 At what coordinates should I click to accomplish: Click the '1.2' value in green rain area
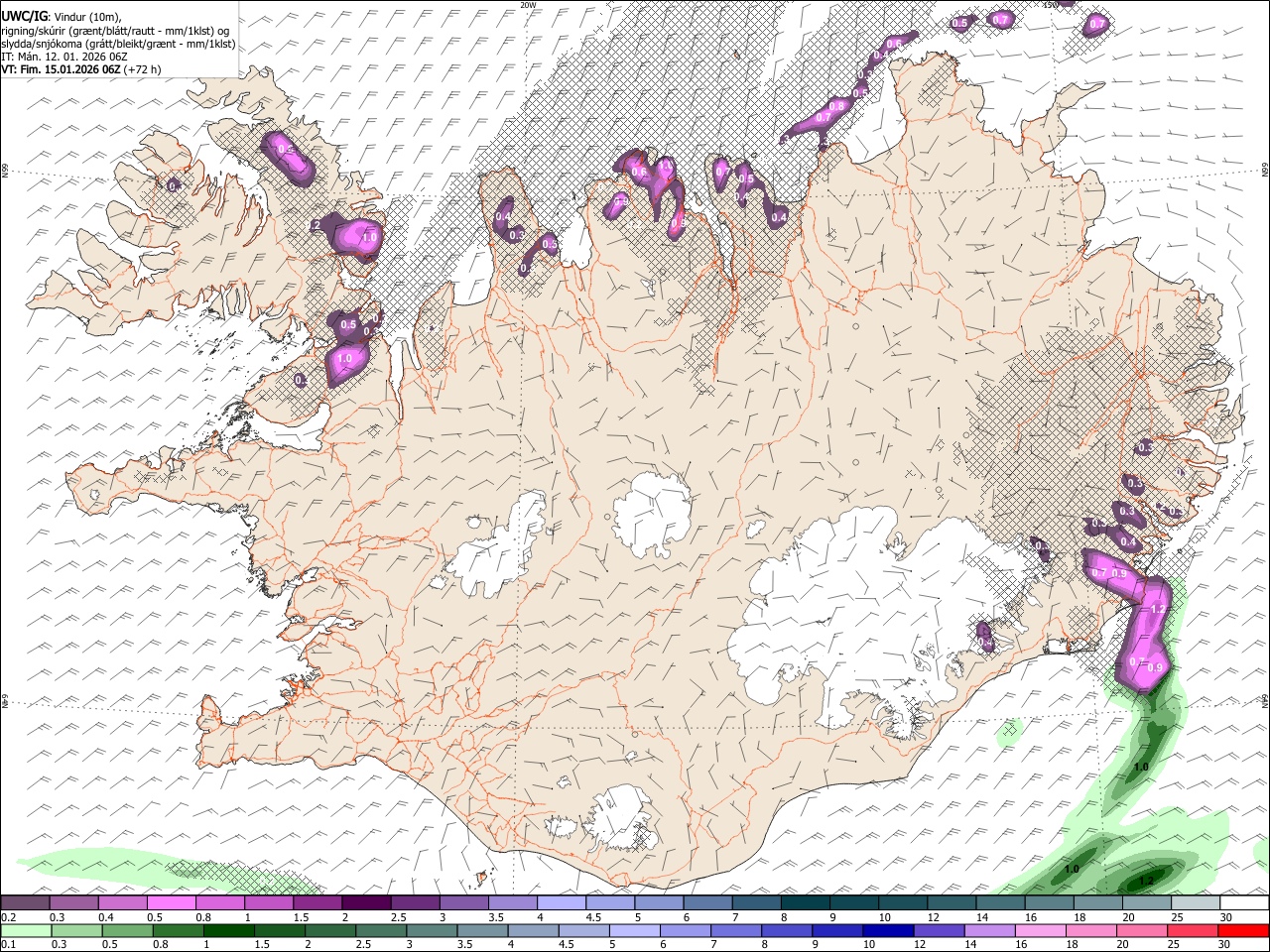1147,881
